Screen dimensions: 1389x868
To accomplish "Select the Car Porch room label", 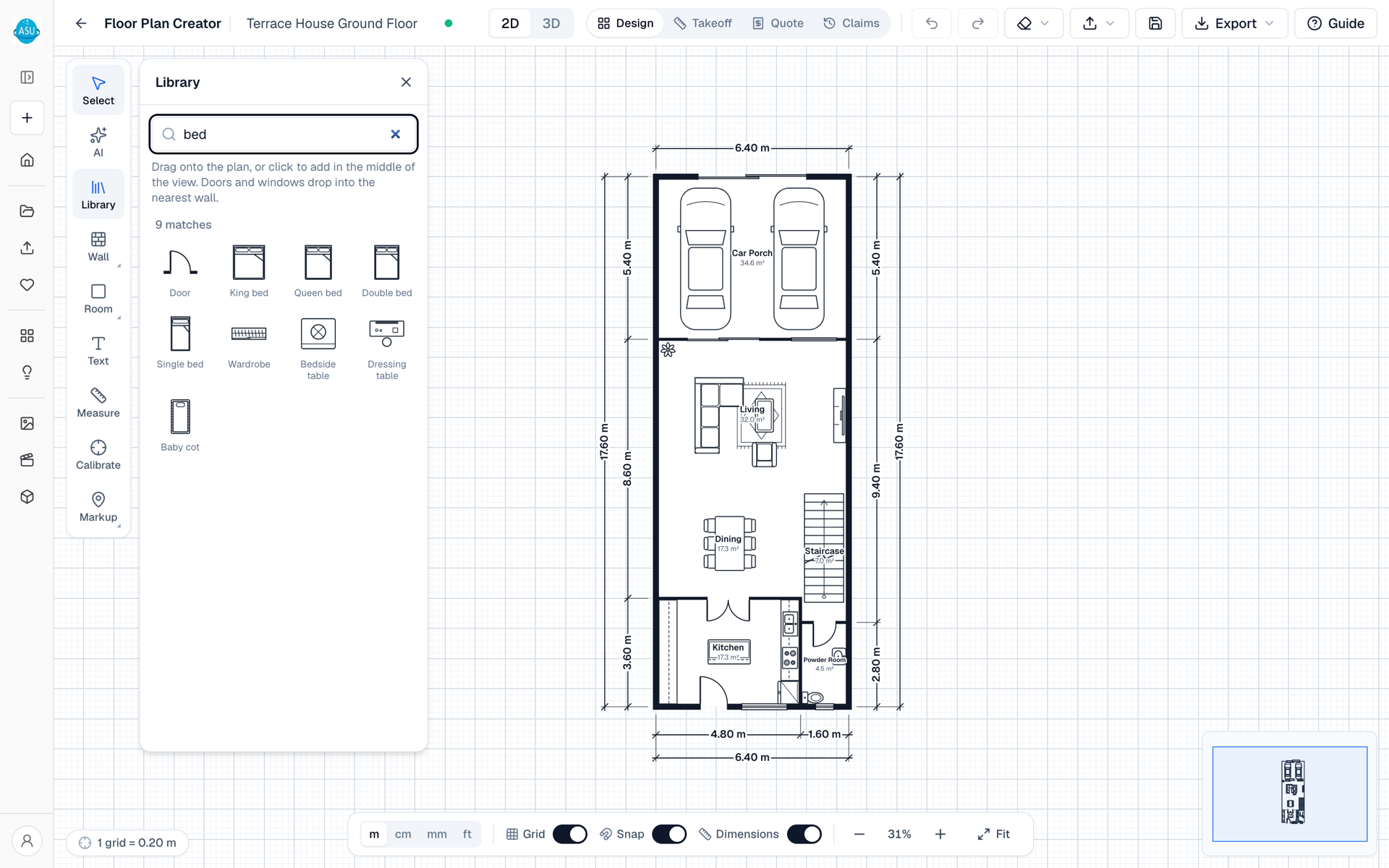I will coord(752,253).
